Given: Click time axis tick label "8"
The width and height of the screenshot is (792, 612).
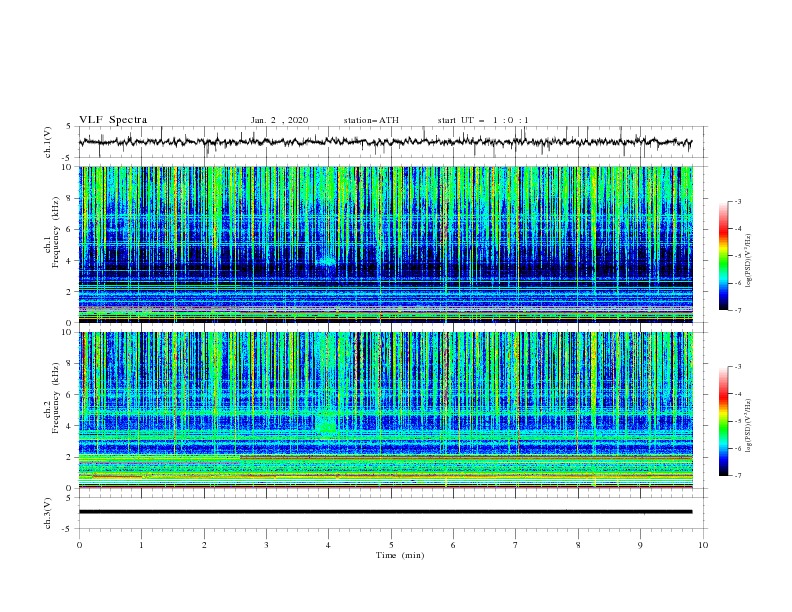Looking at the screenshot, I should pyautogui.click(x=578, y=545).
